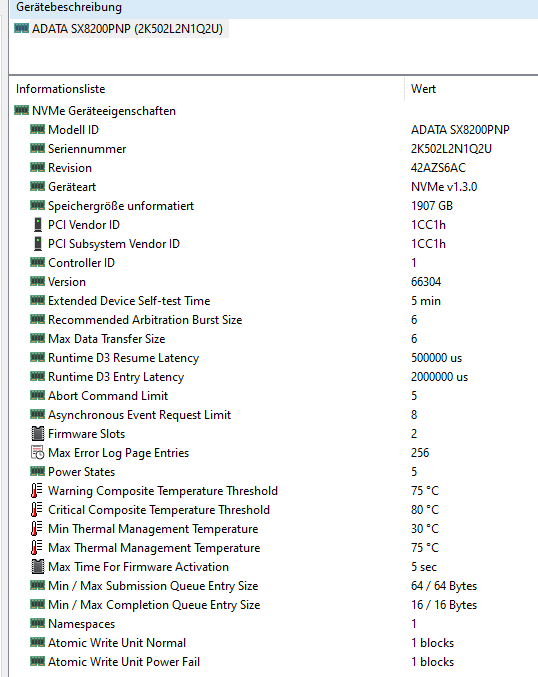The image size is (538, 677).
Task: Select the Max Data Transfer Size label
Action: pyautogui.click(x=107, y=339)
